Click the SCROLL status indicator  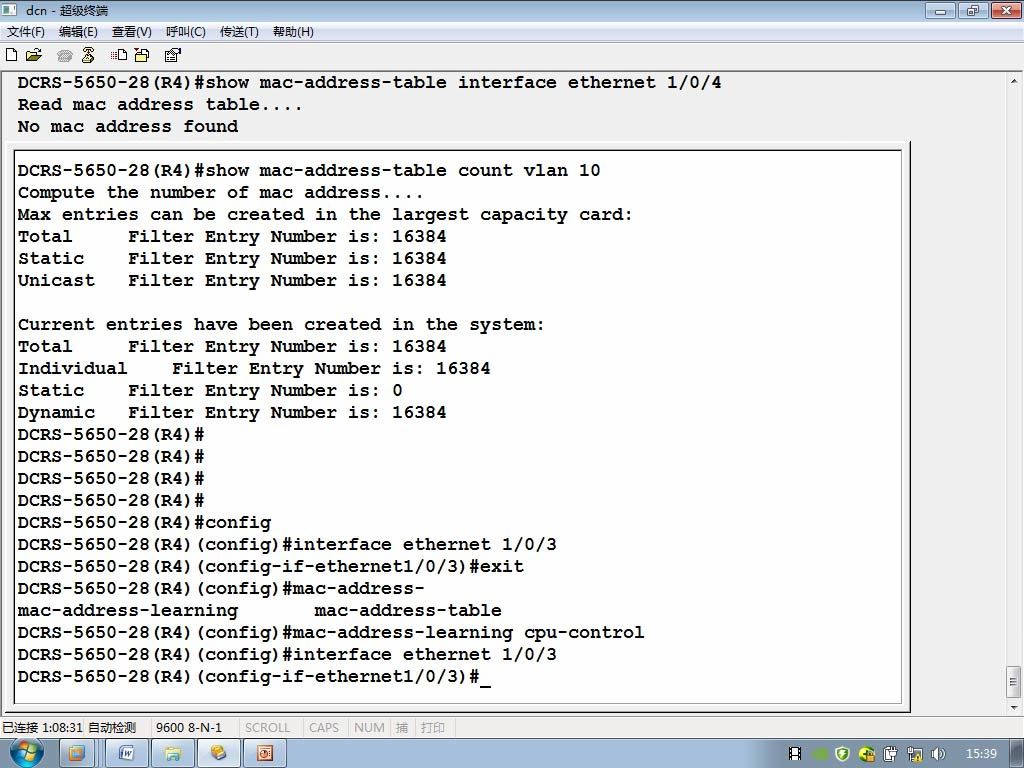click(x=267, y=728)
